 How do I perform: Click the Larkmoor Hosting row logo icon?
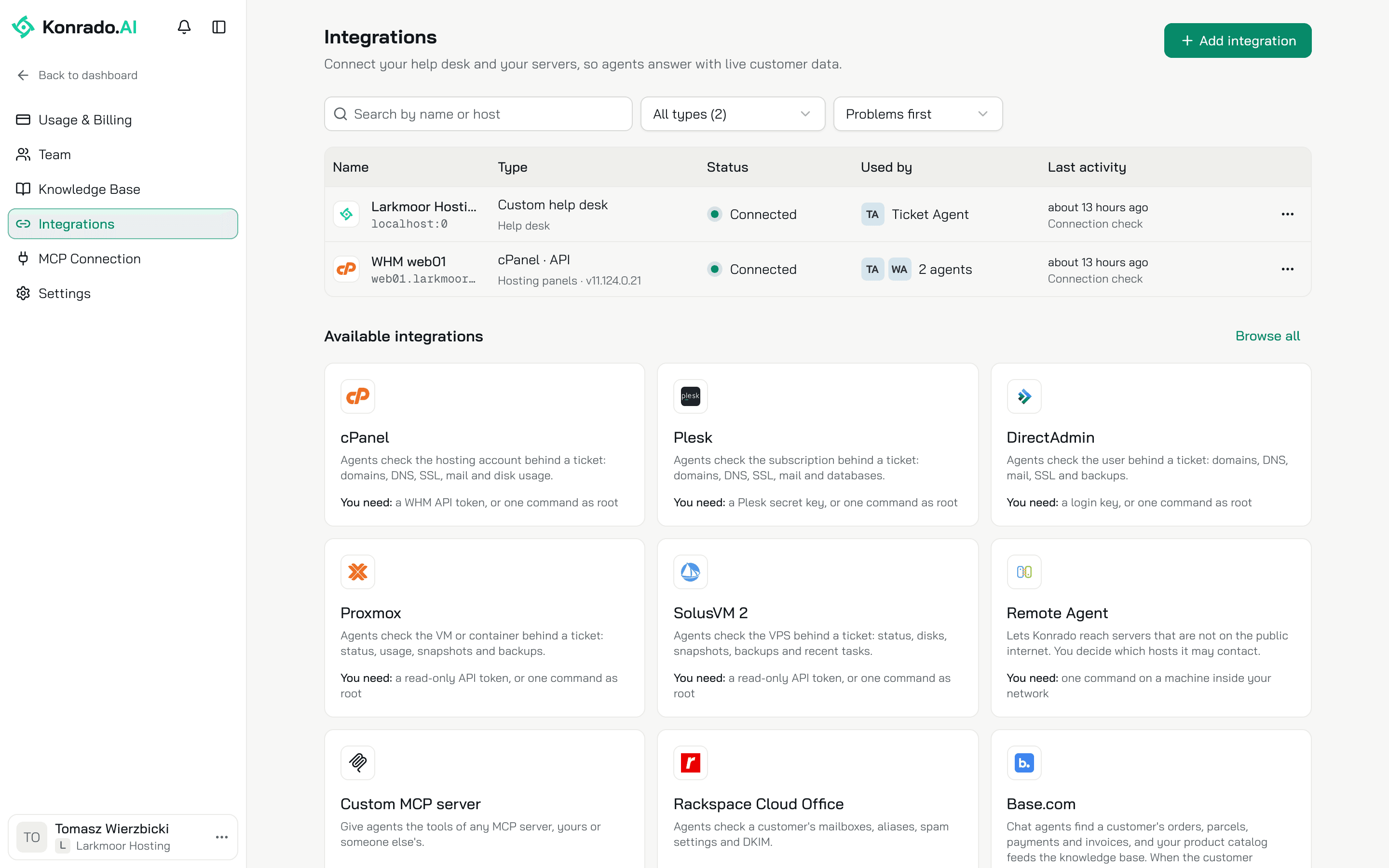(x=346, y=214)
